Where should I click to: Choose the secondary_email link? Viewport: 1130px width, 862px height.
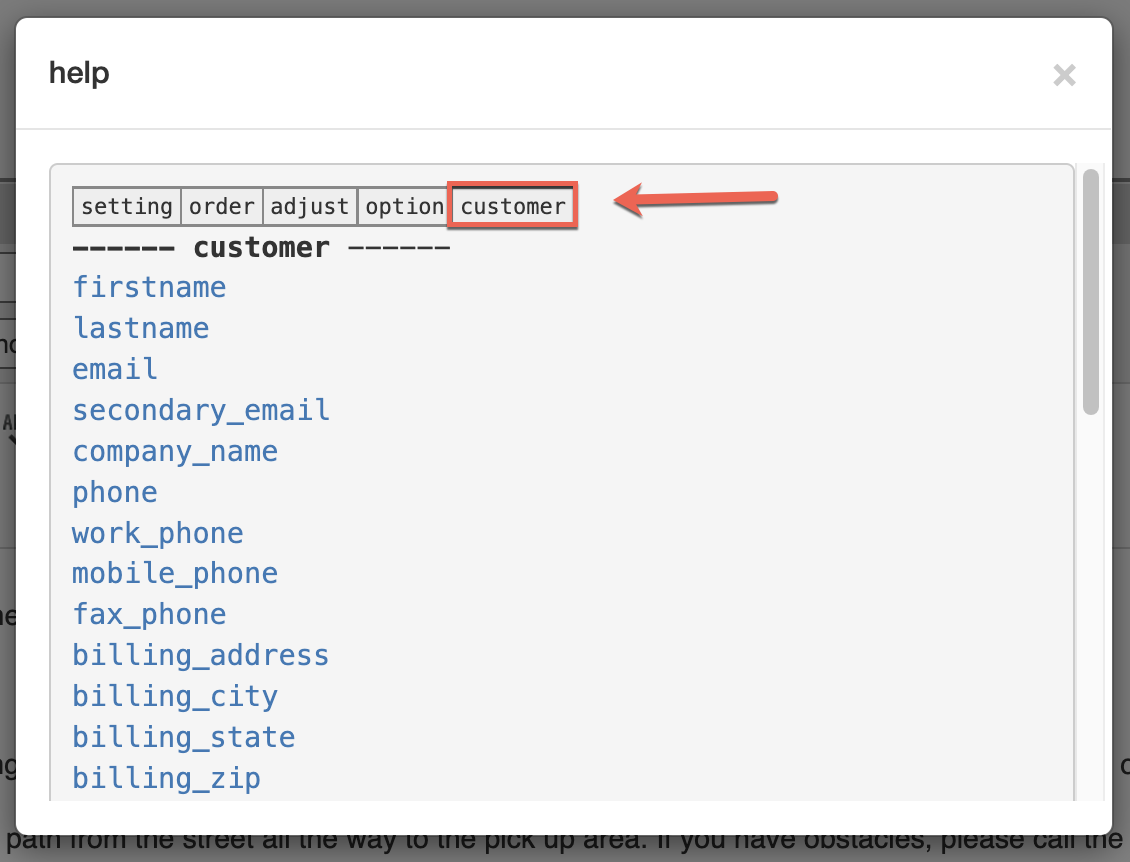point(201,411)
